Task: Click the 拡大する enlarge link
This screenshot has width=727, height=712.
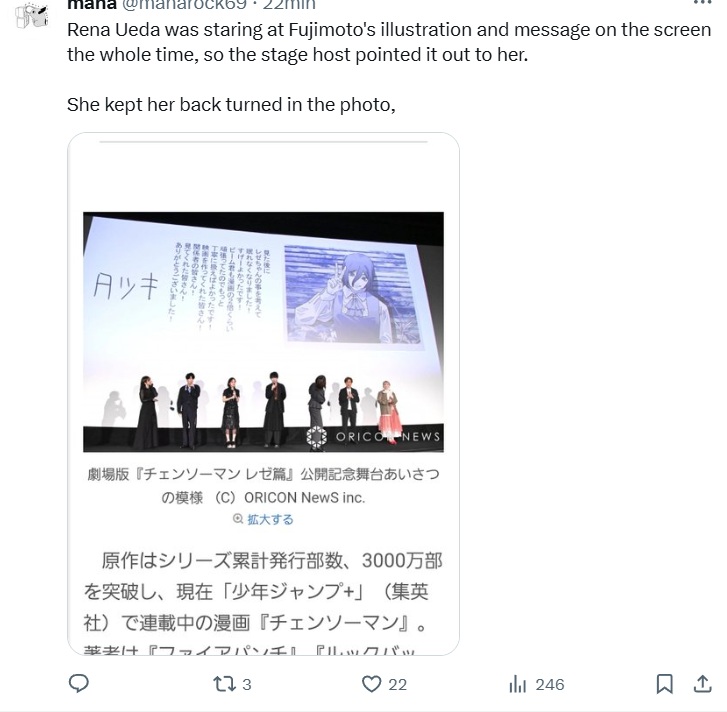Action: click(270, 519)
